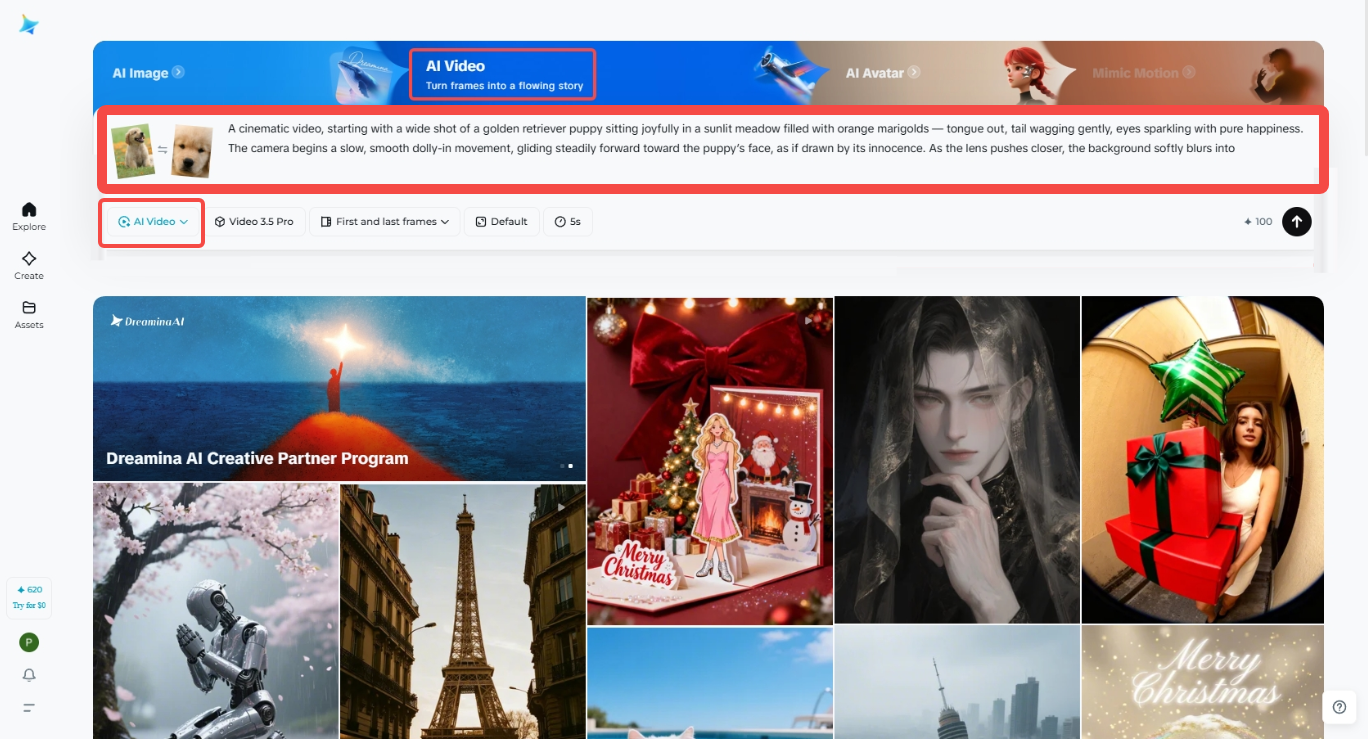Open help via the question mark icon

click(x=1338, y=707)
